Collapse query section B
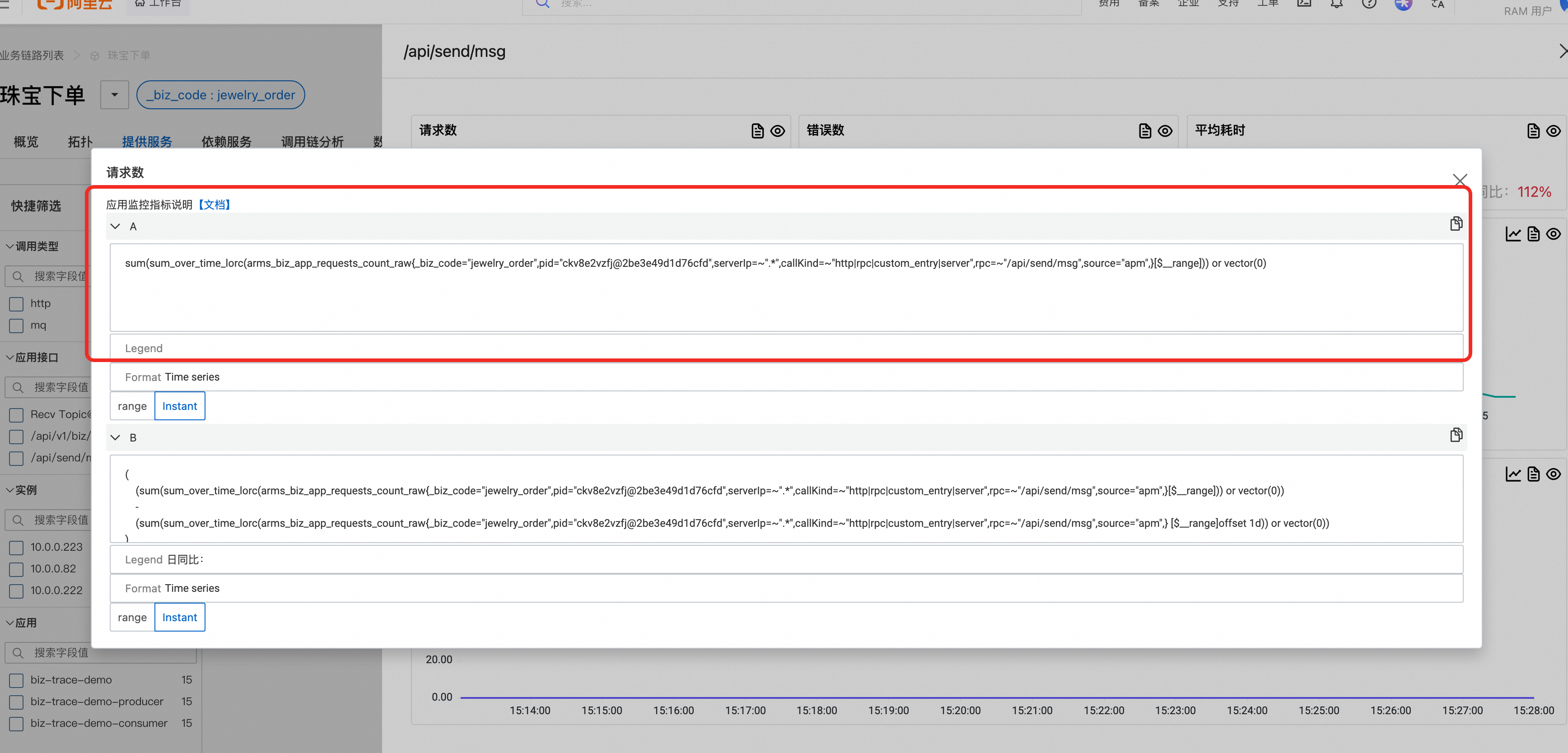The height and width of the screenshot is (753, 1568). pyautogui.click(x=115, y=437)
